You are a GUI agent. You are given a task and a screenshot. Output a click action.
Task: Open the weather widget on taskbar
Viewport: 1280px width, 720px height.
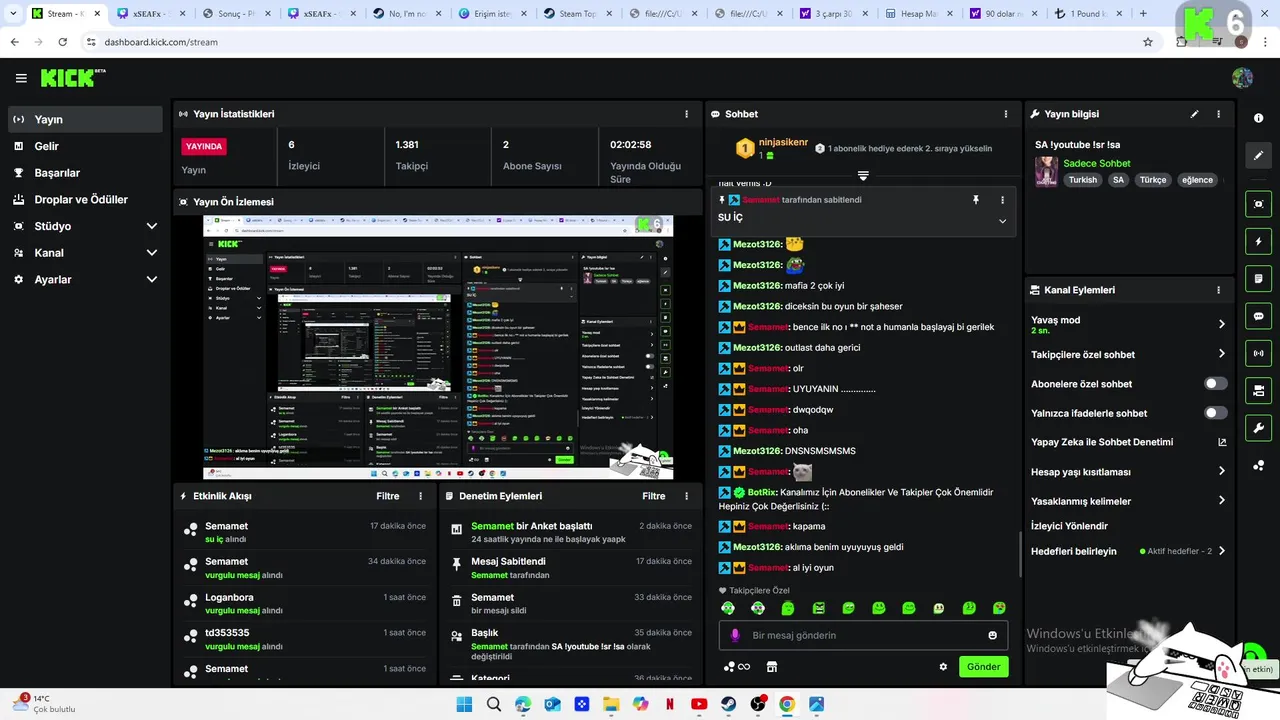pyautogui.click(x=45, y=703)
